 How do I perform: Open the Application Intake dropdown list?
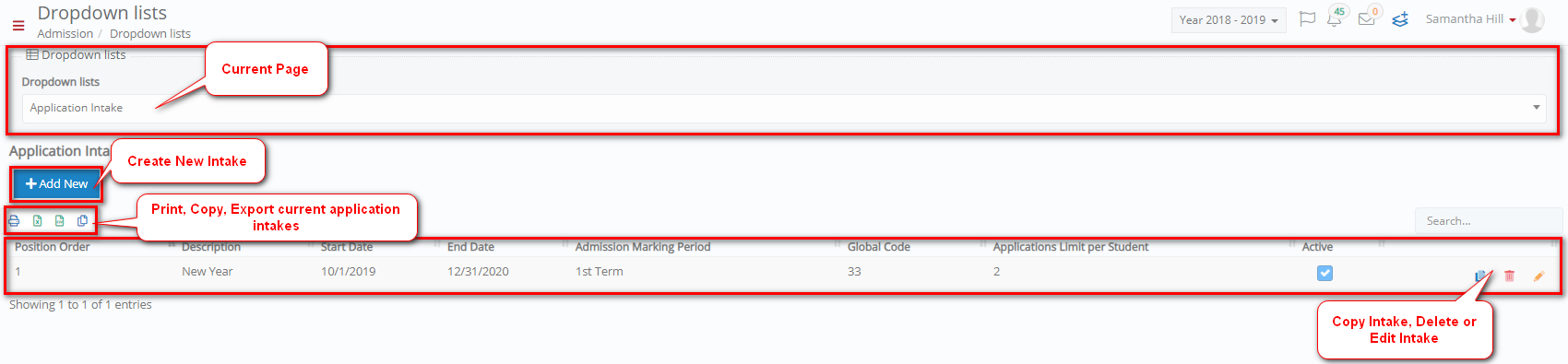(x=784, y=108)
